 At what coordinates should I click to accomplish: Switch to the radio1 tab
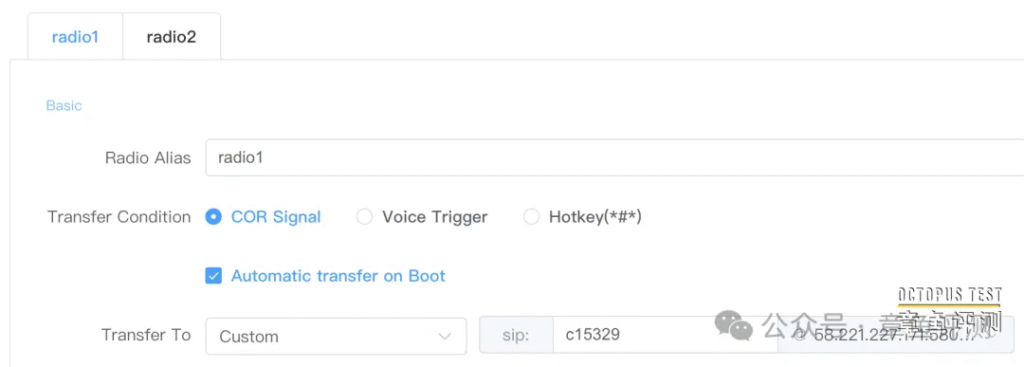75,37
